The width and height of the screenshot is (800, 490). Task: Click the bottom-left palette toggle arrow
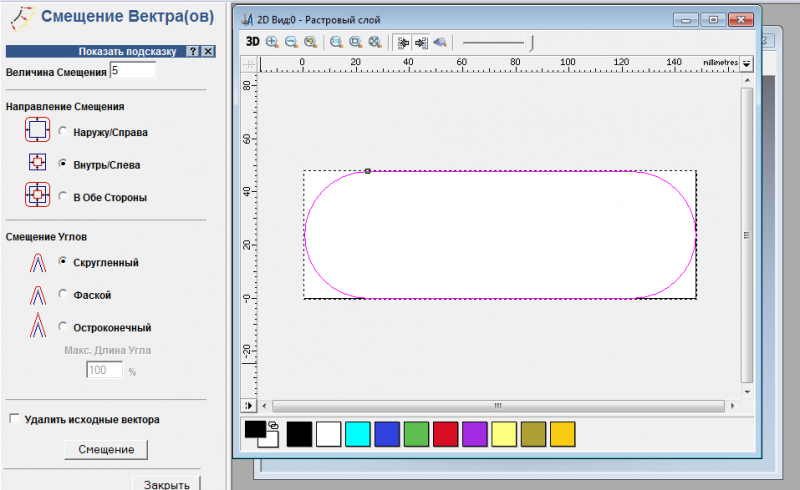(248, 405)
